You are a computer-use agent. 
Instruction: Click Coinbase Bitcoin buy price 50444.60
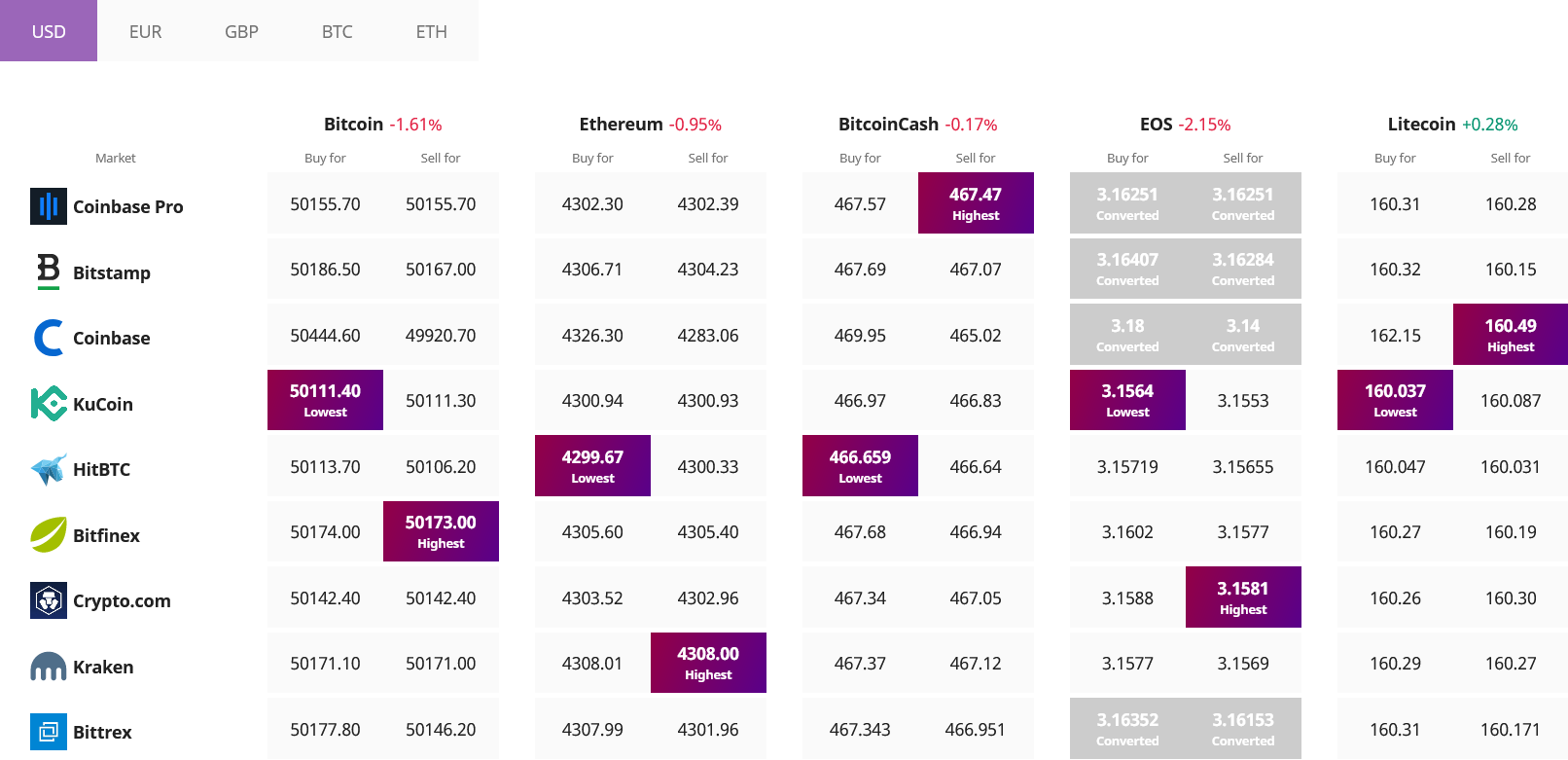pyautogui.click(x=325, y=336)
